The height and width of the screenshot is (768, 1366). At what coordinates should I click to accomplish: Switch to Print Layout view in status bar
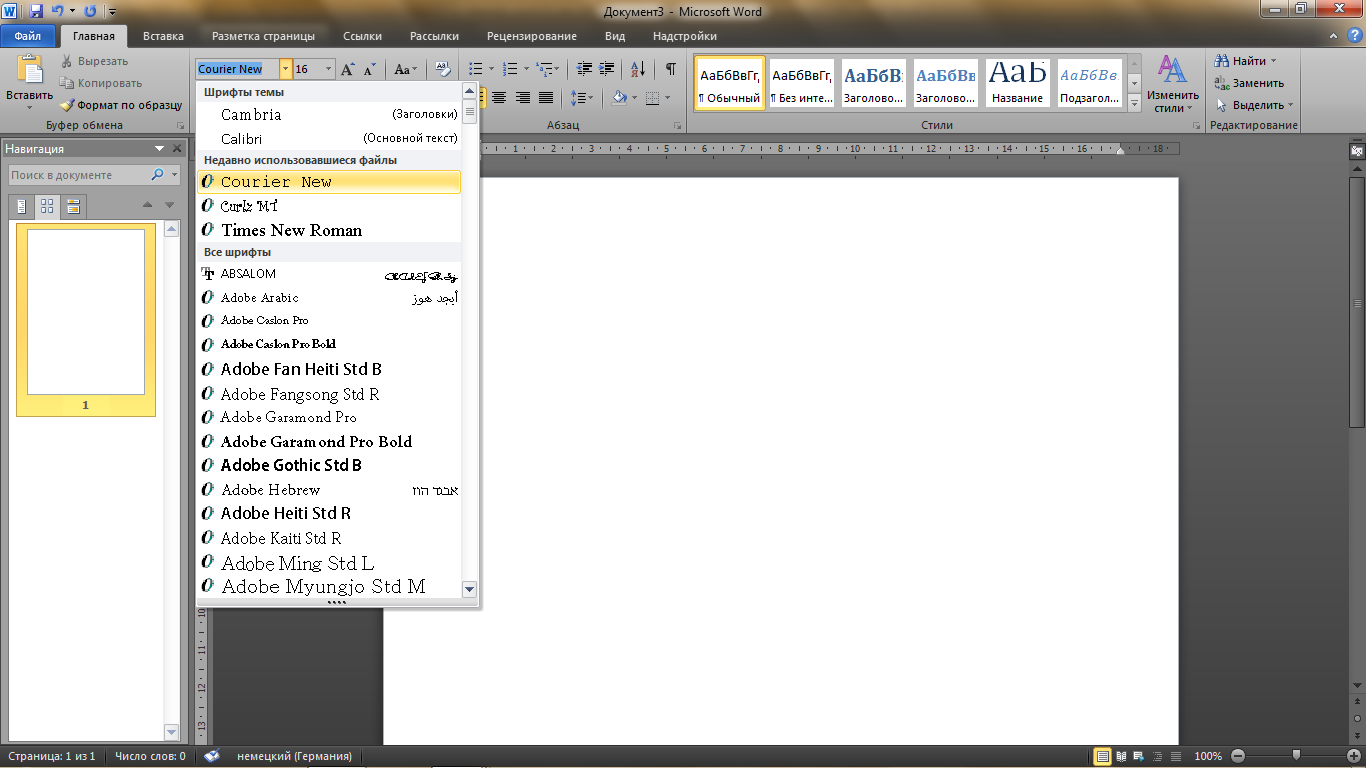pyautogui.click(x=1103, y=756)
